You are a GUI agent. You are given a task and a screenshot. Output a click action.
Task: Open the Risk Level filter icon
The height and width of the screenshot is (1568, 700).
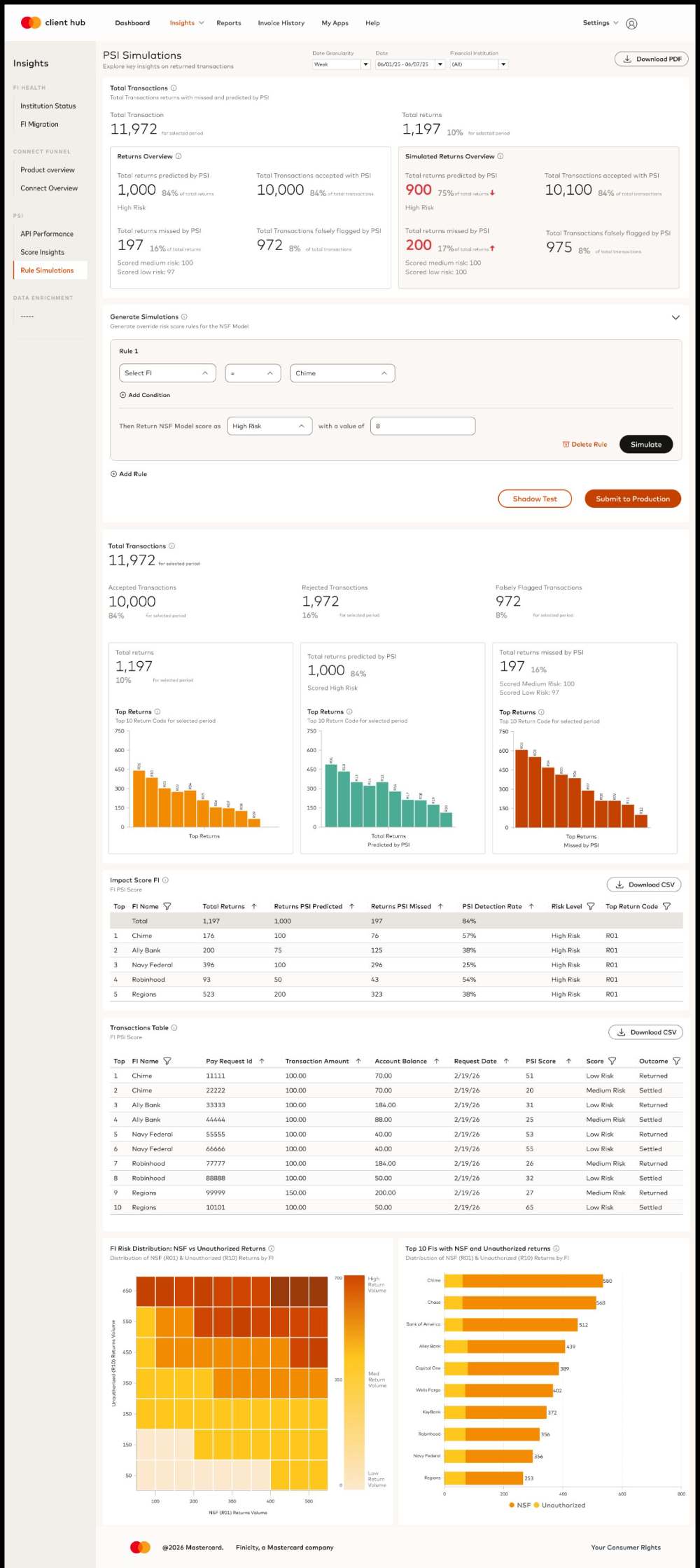pos(591,906)
